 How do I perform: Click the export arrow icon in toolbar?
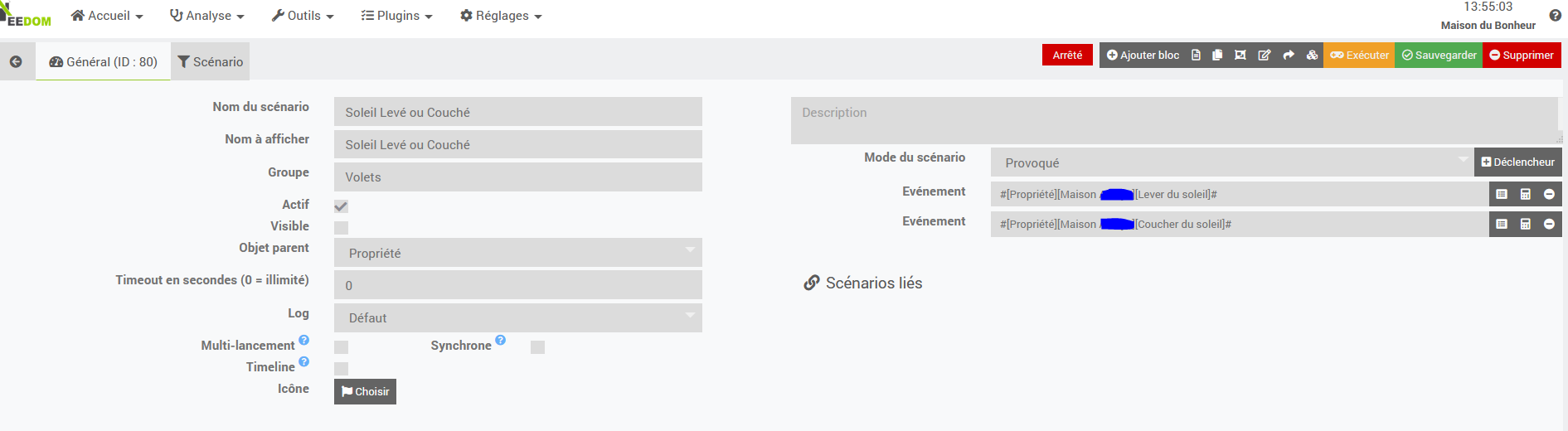(x=1289, y=56)
